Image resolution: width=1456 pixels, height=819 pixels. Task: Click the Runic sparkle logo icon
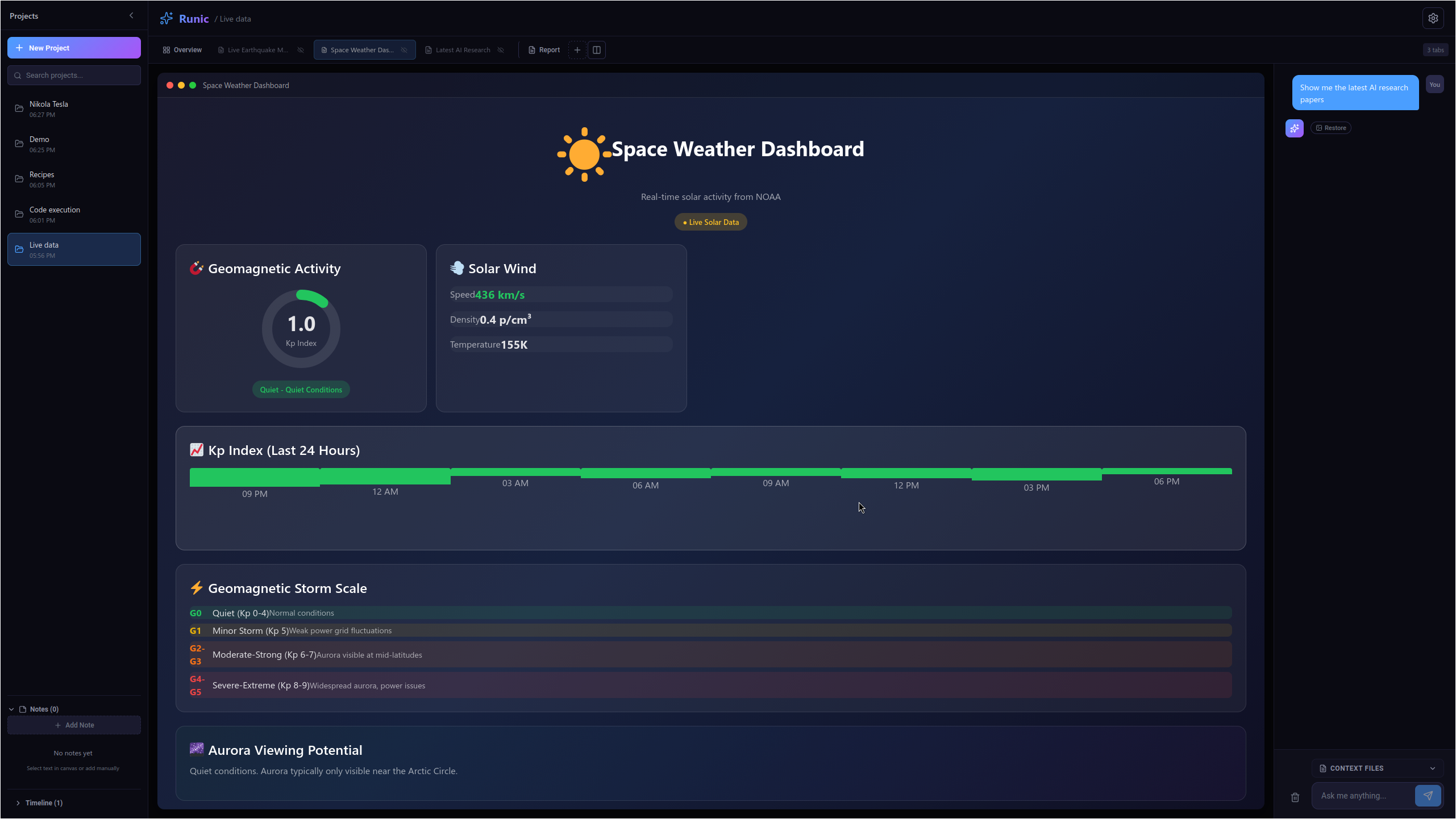tap(167, 19)
